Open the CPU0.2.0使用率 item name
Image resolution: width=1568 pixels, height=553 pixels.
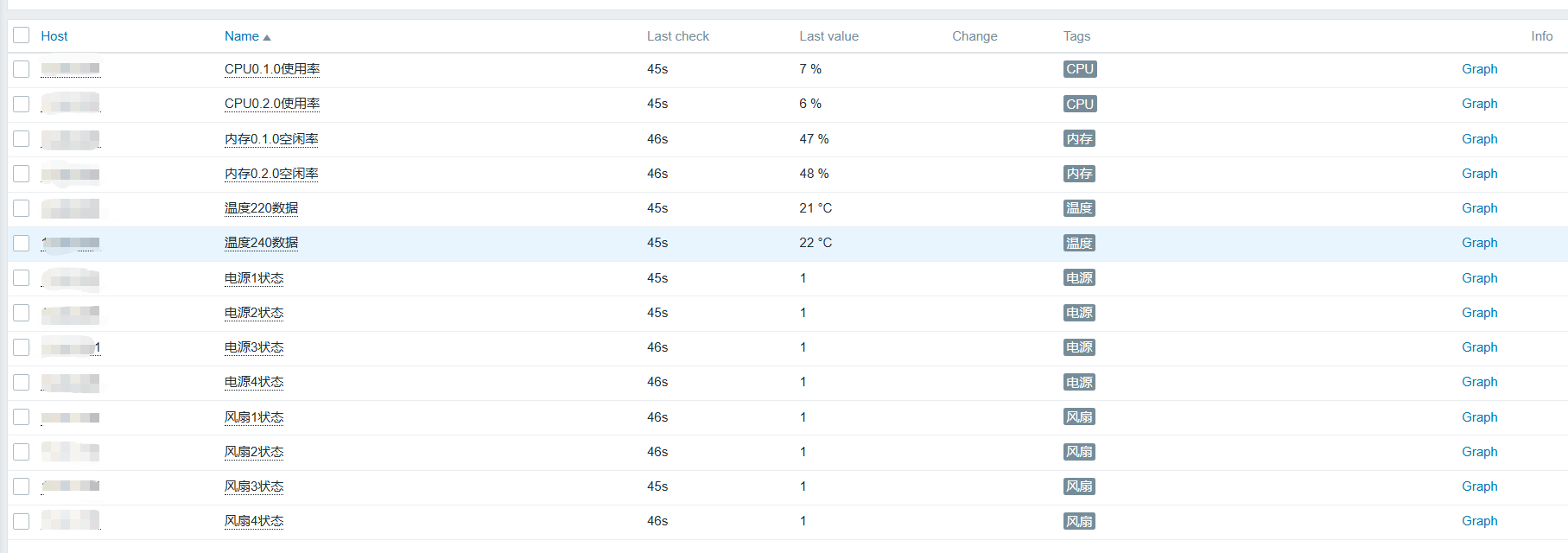[272, 104]
